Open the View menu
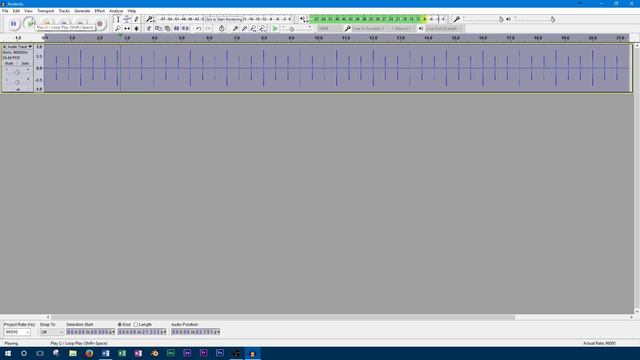 pos(28,11)
